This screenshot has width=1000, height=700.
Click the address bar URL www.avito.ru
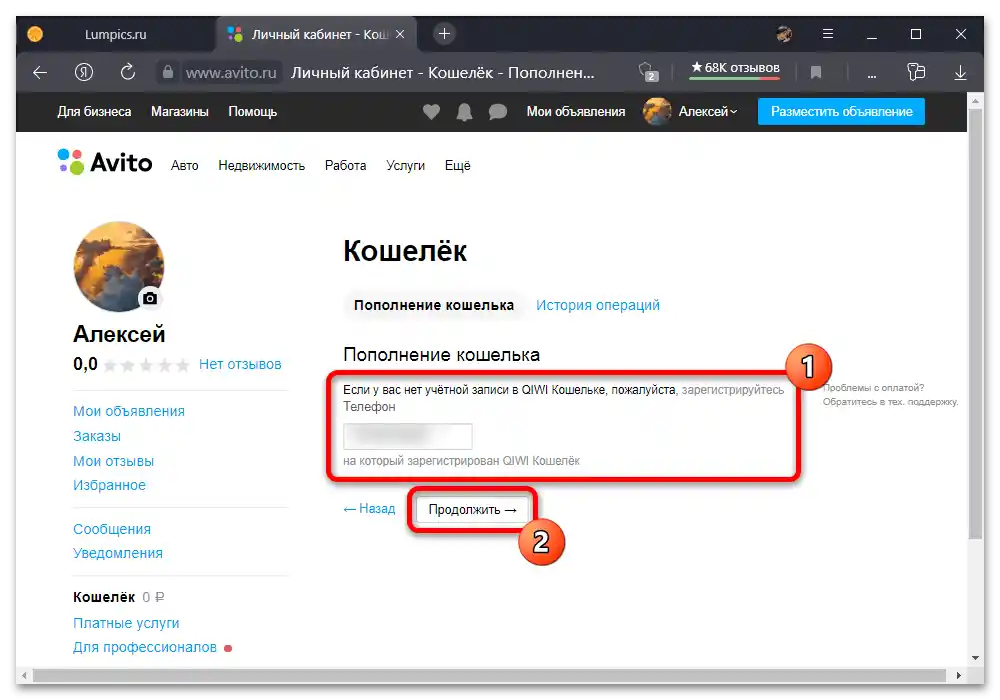click(x=231, y=73)
